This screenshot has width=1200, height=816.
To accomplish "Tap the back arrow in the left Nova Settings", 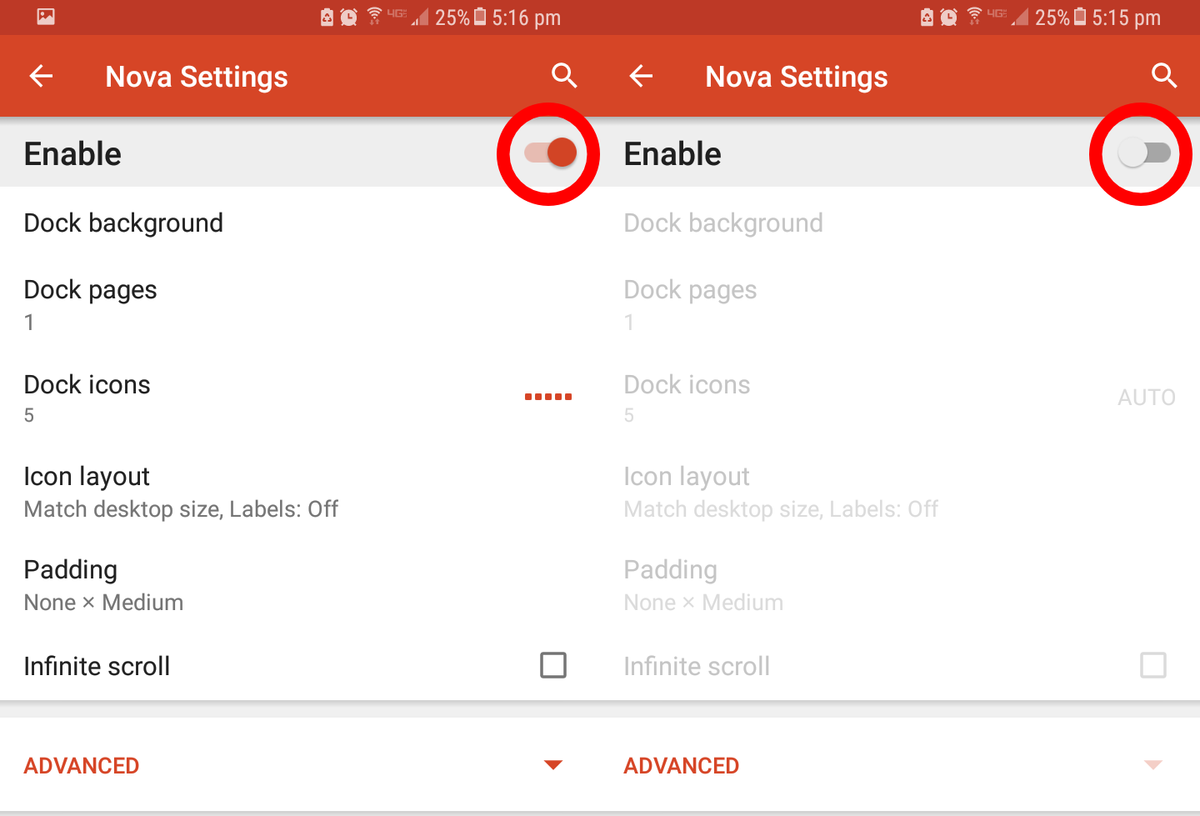I will pos(41,77).
